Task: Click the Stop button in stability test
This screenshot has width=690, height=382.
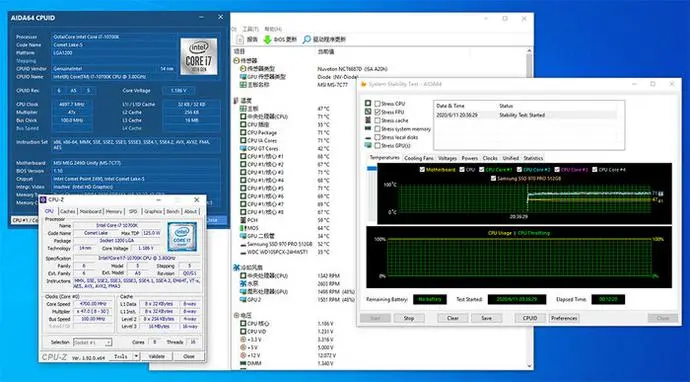Action: [x=409, y=318]
